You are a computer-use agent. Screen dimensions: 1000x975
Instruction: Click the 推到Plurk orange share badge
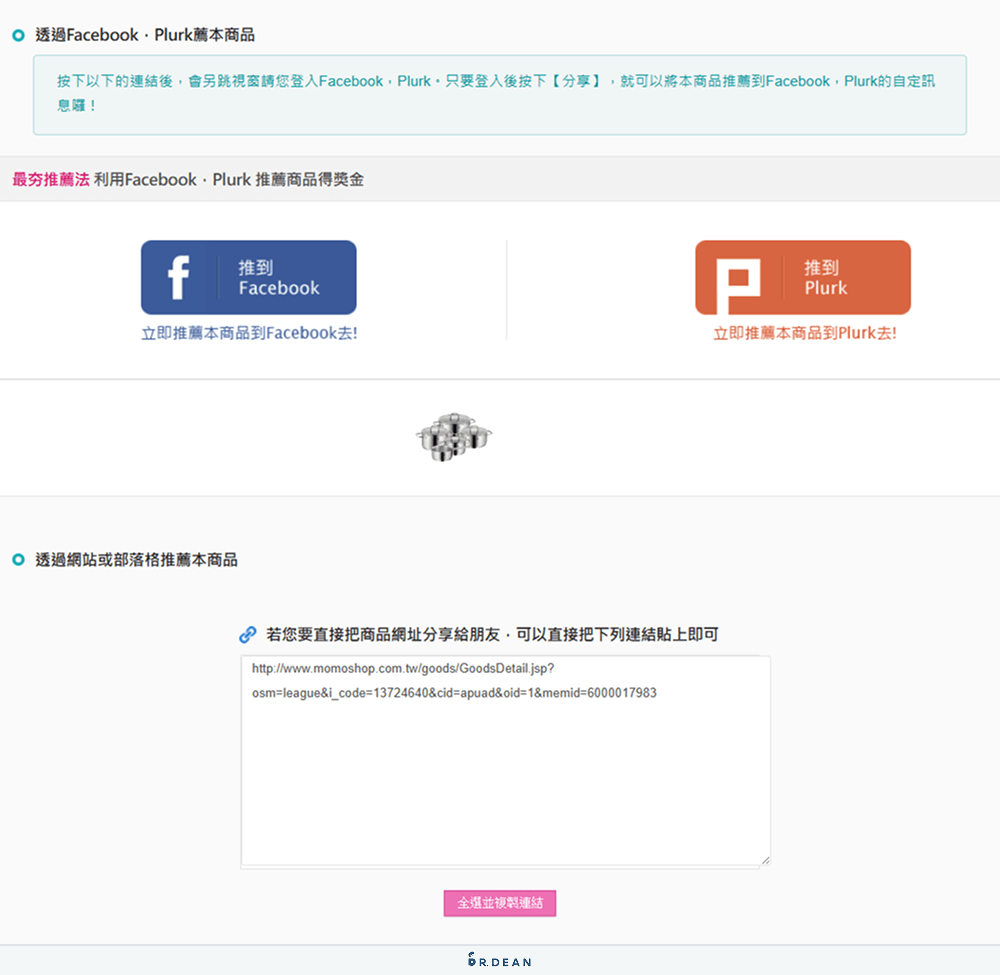[803, 277]
